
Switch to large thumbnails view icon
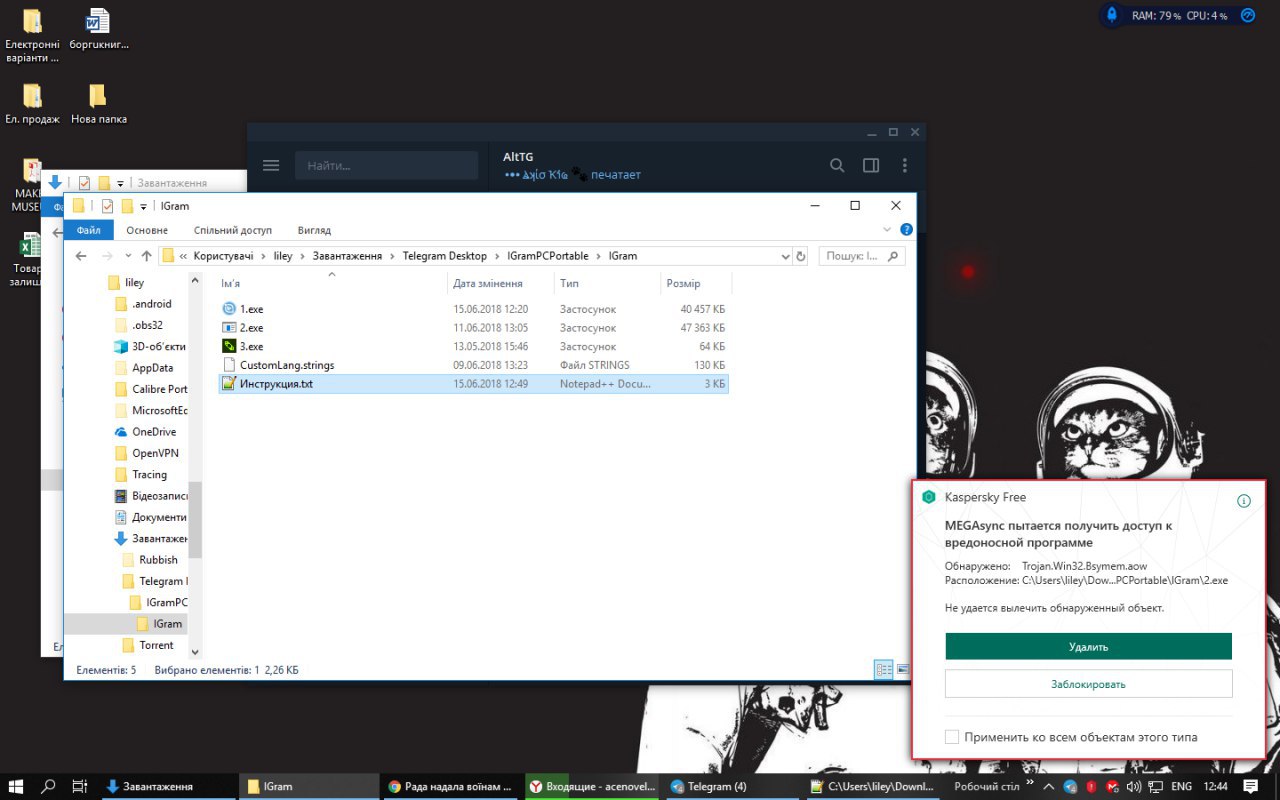[x=902, y=669]
